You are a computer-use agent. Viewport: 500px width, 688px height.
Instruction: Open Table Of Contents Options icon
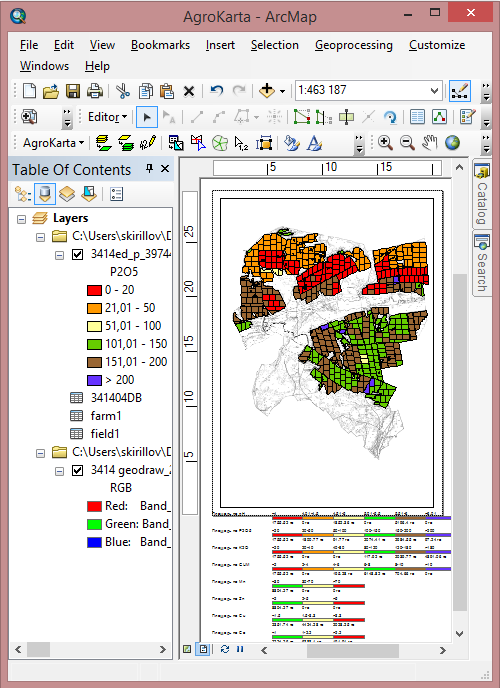point(117,194)
